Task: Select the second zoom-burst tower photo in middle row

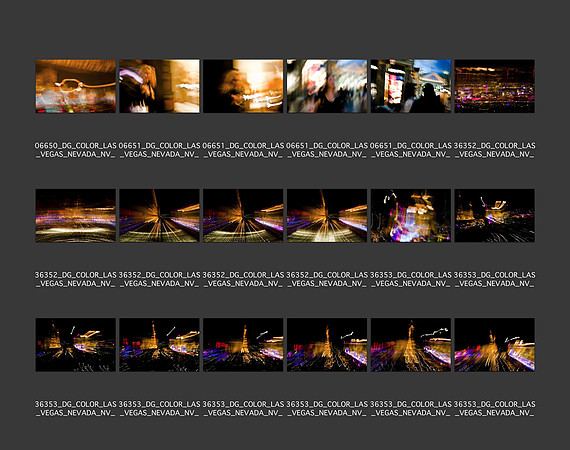Action: click(x=243, y=216)
